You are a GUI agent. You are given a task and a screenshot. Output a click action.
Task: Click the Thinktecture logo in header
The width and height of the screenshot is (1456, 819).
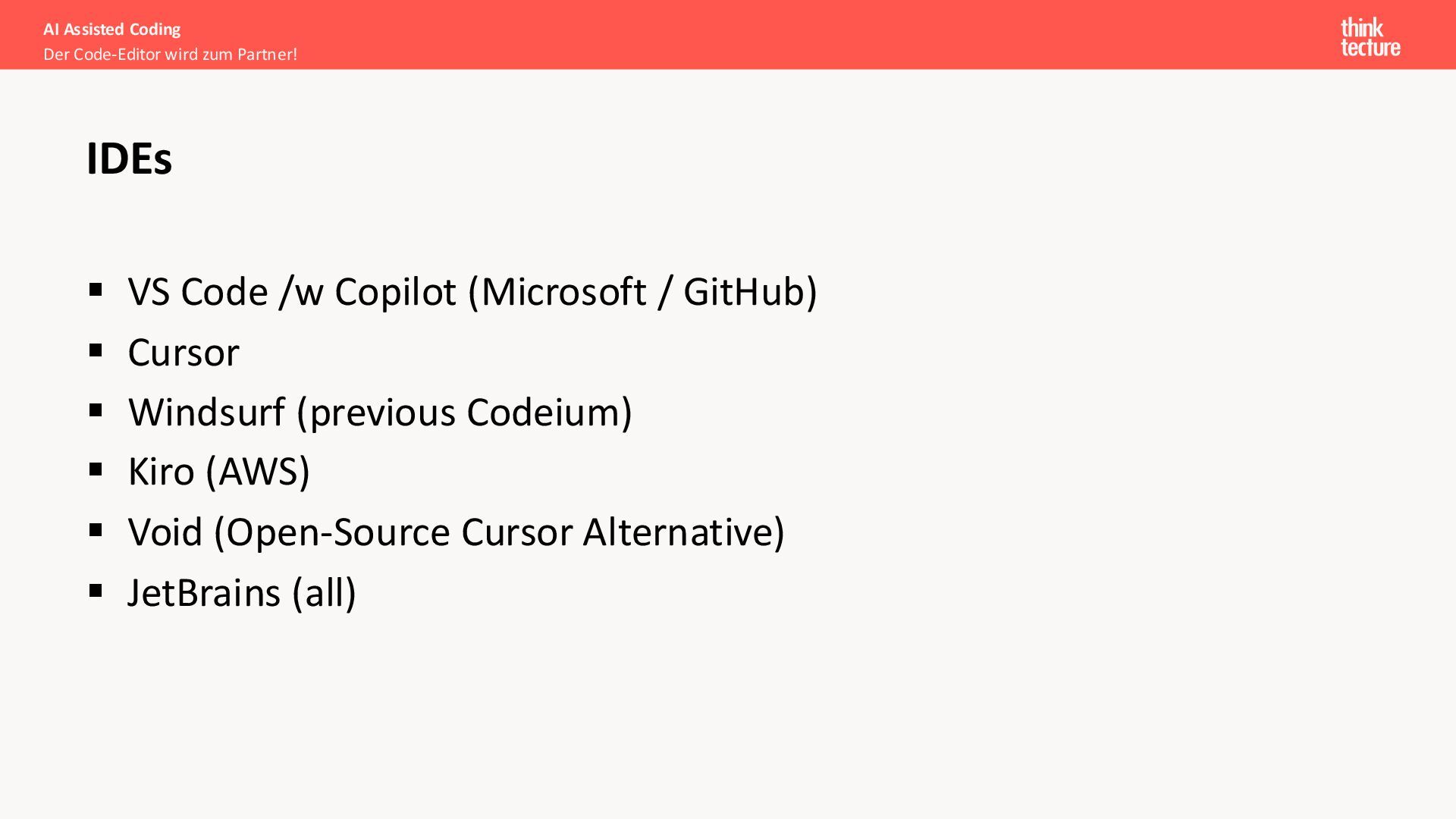[1370, 37]
